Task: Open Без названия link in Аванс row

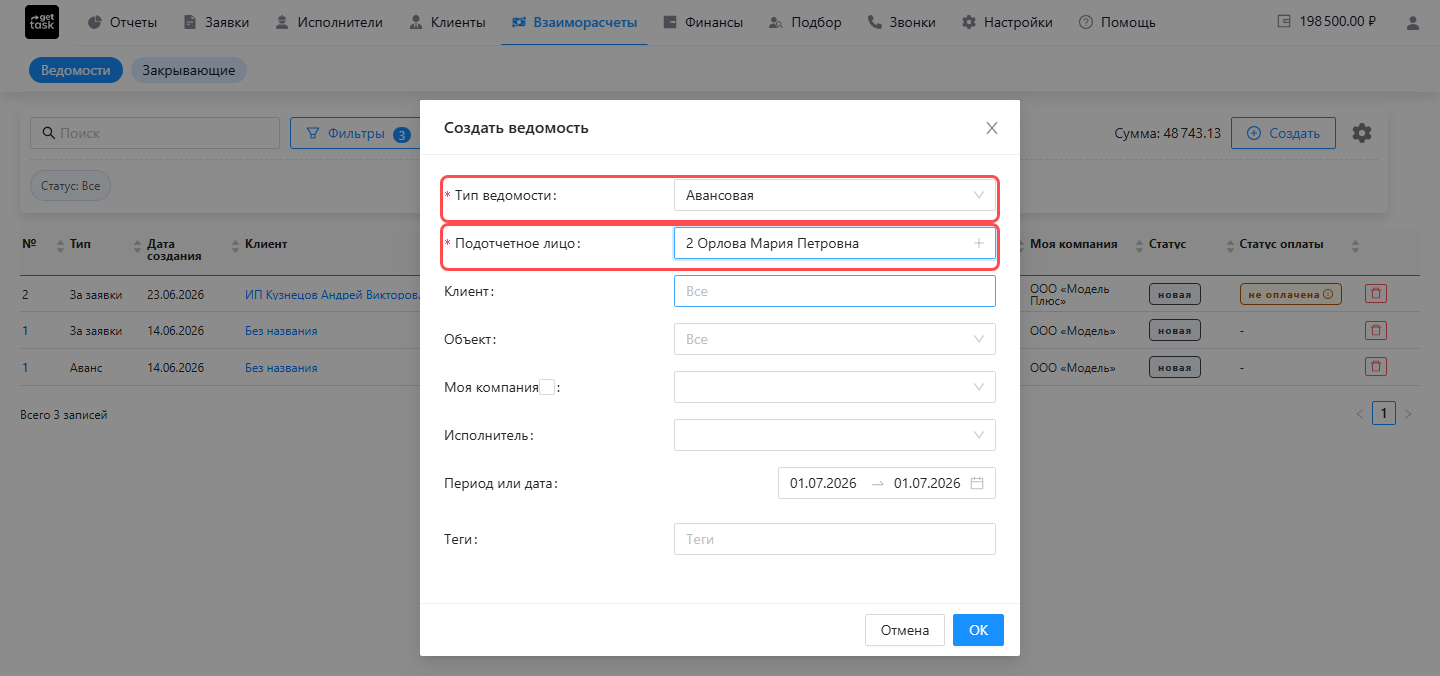Action: [281, 368]
